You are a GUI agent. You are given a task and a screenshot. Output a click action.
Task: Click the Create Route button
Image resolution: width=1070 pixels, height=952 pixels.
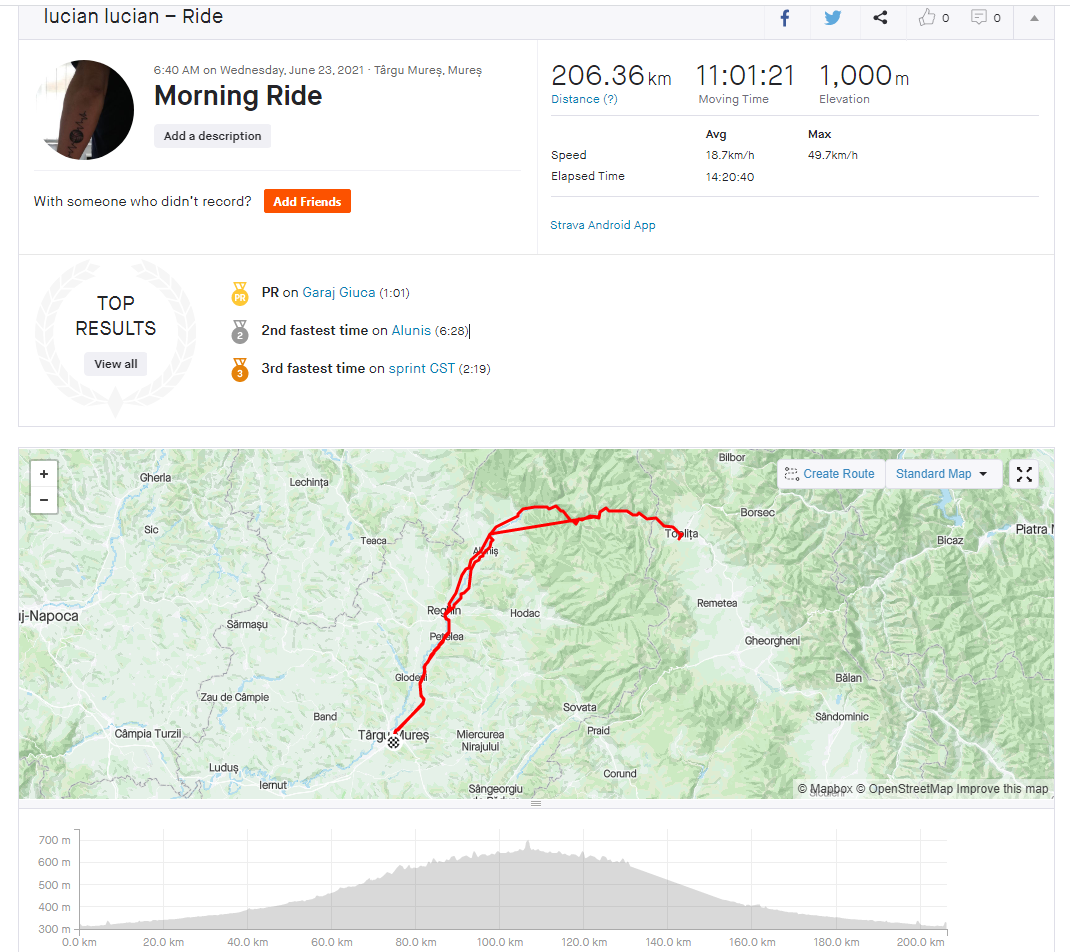pyautogui.click(x=830, y=474)
